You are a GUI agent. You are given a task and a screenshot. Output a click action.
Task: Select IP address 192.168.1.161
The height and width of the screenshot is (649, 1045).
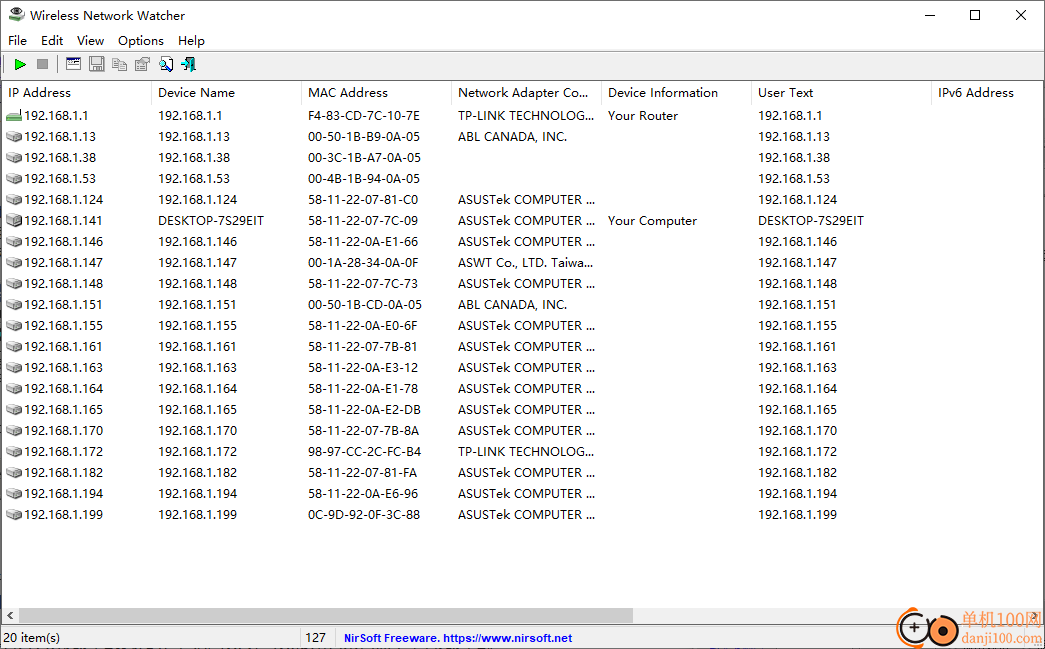pos(64,346)
